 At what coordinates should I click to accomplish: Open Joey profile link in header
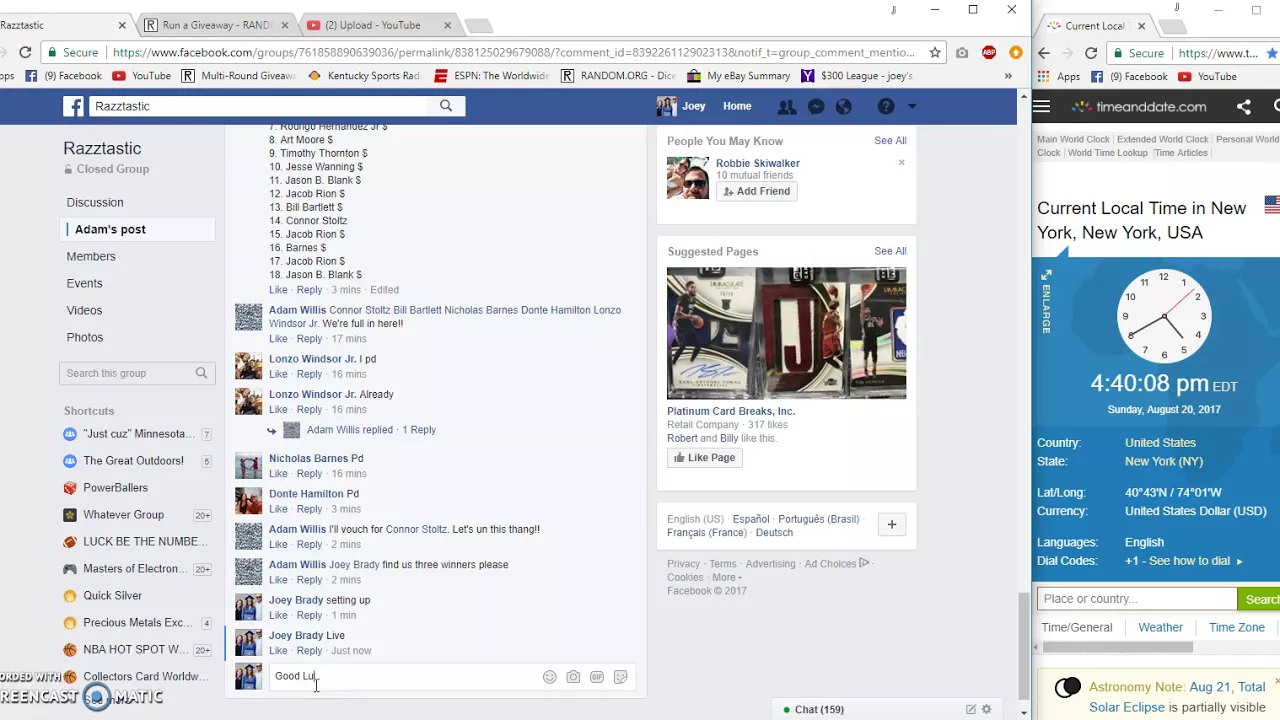click(681, 106)
